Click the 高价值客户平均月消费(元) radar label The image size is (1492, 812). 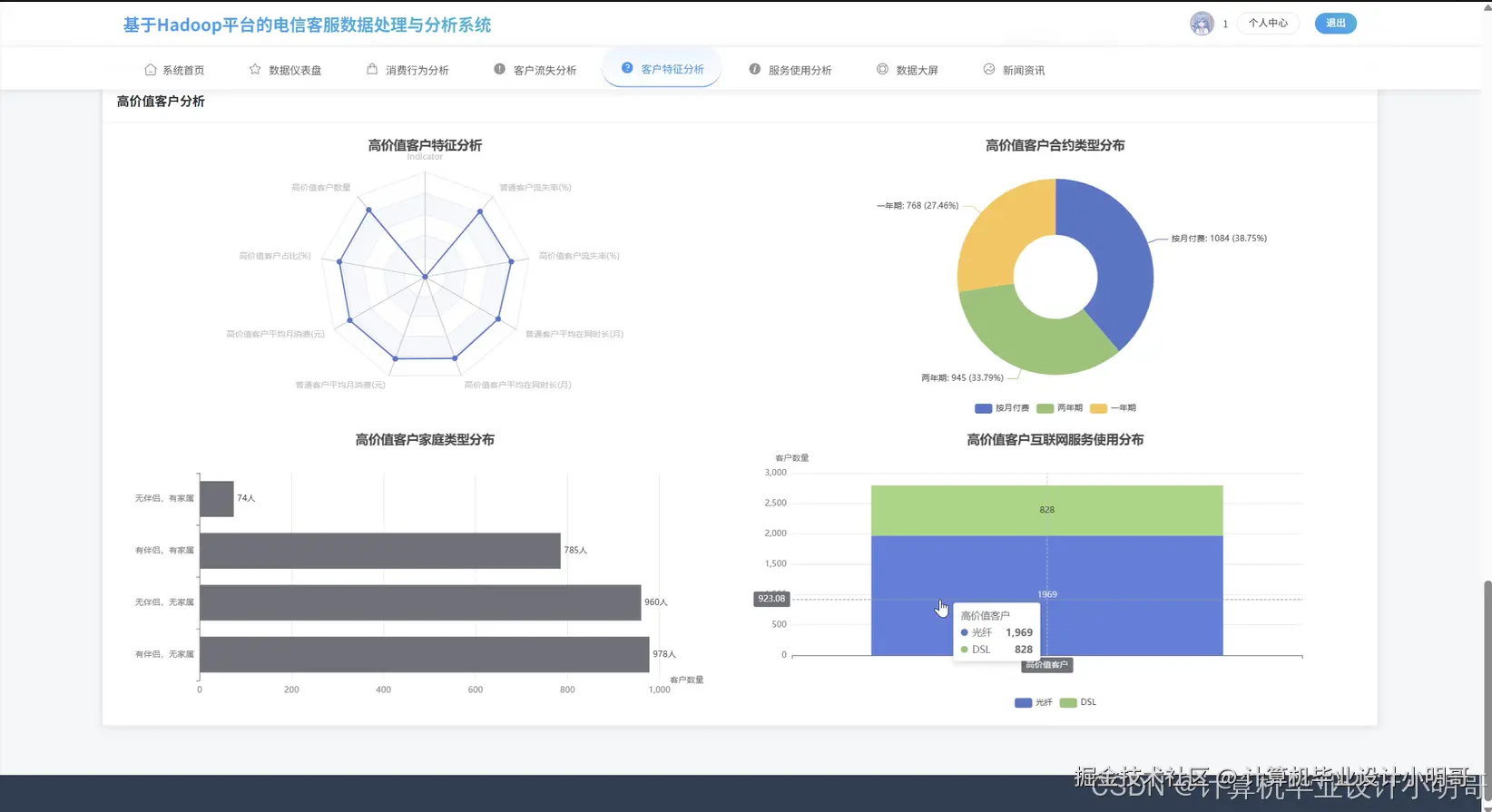[275, 335]
